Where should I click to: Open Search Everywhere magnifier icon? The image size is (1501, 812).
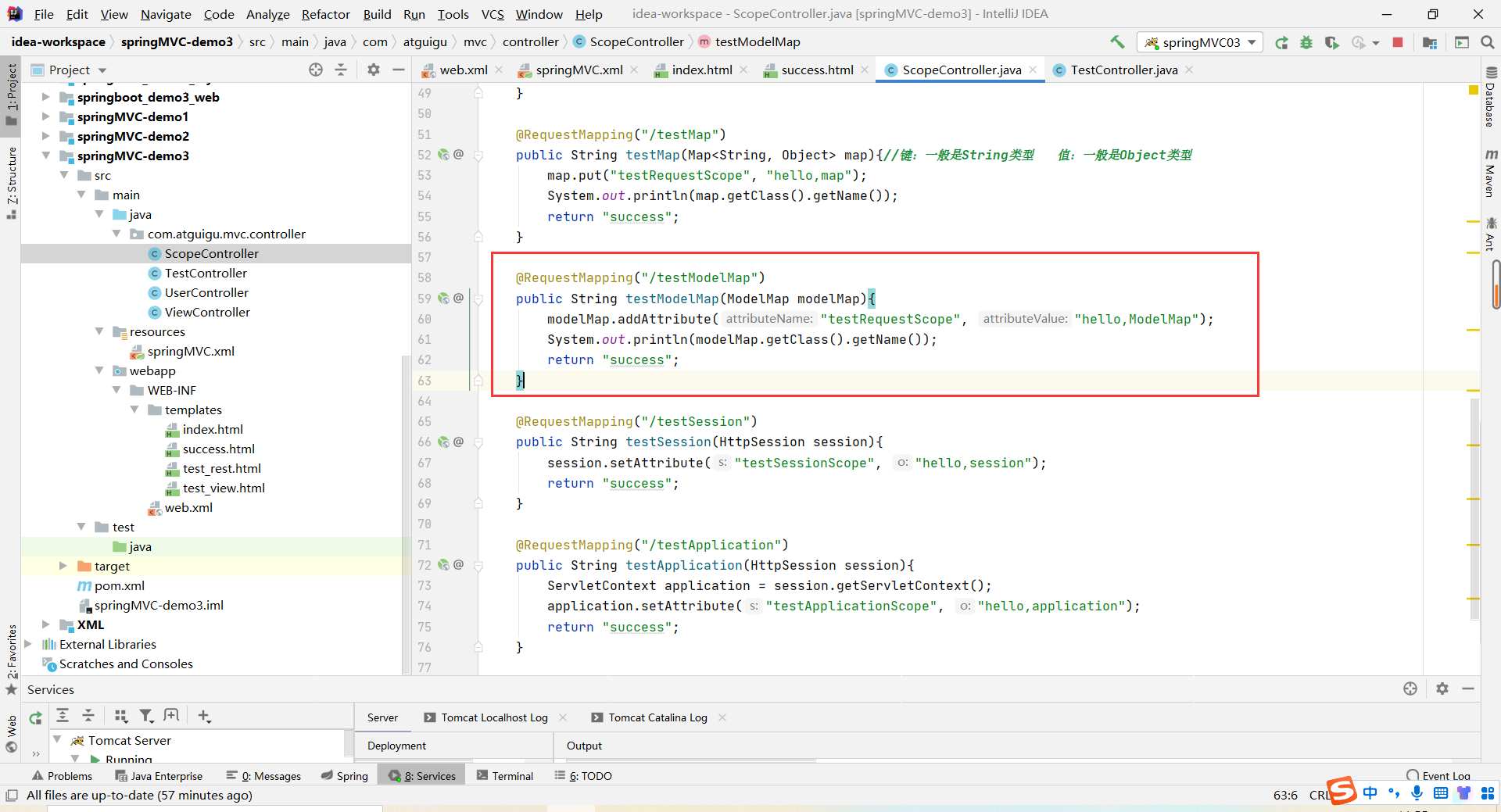tap(1488, 42)
